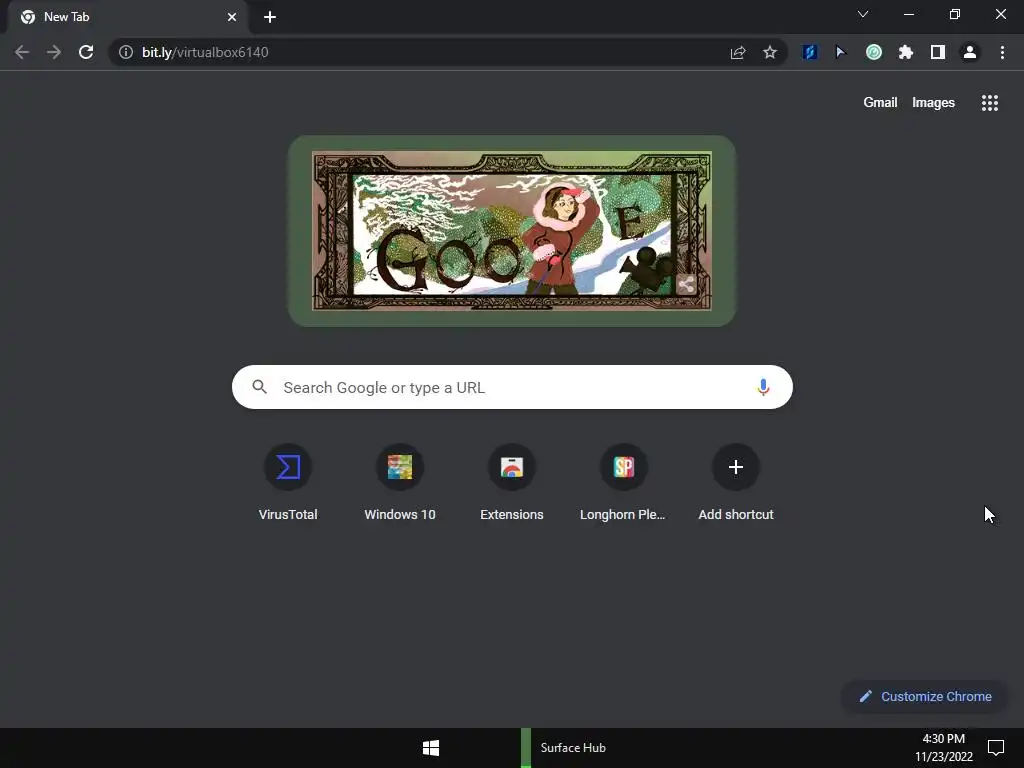Restore down the Chrome window
Viewport: 1024px width, 768px height.
[955, 14]
